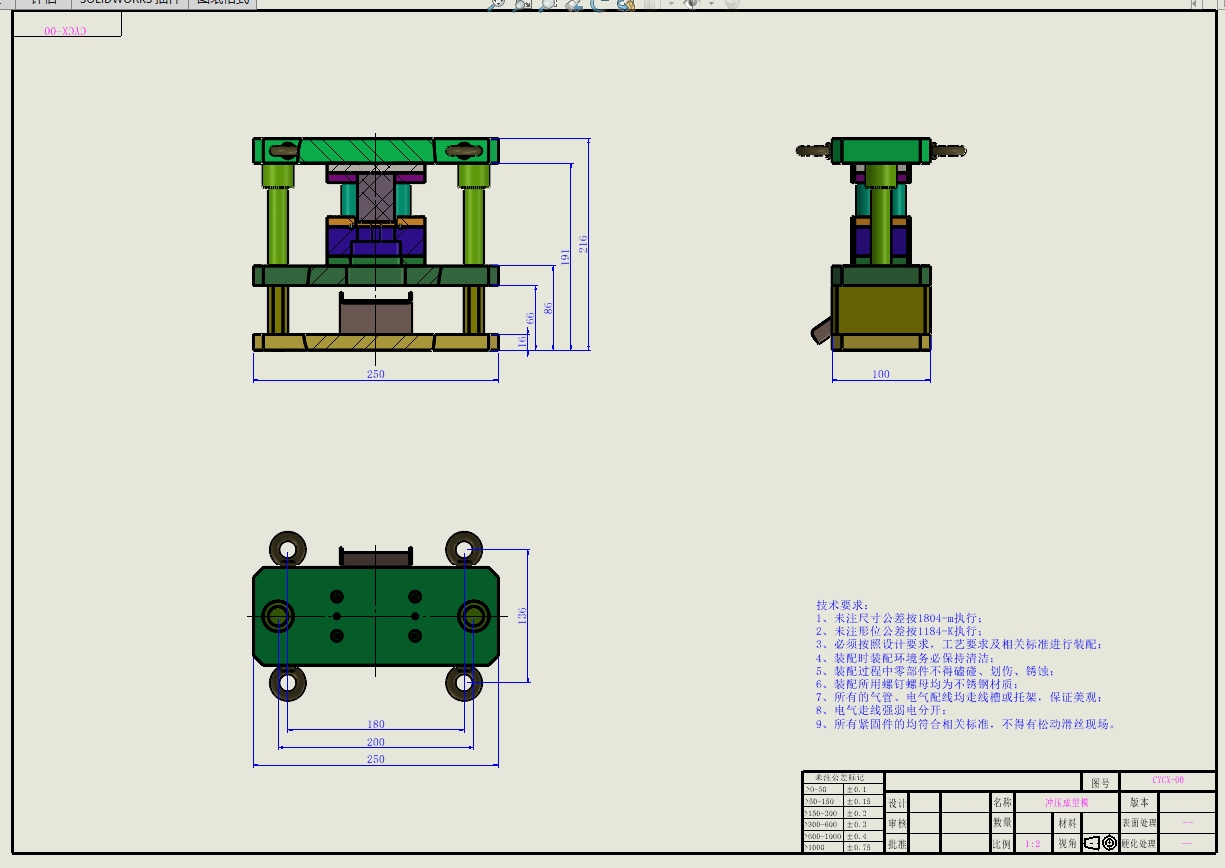1225x868 pixels.
Task: Select note 4 about 装配环境保持清洁
Action: 906,658
